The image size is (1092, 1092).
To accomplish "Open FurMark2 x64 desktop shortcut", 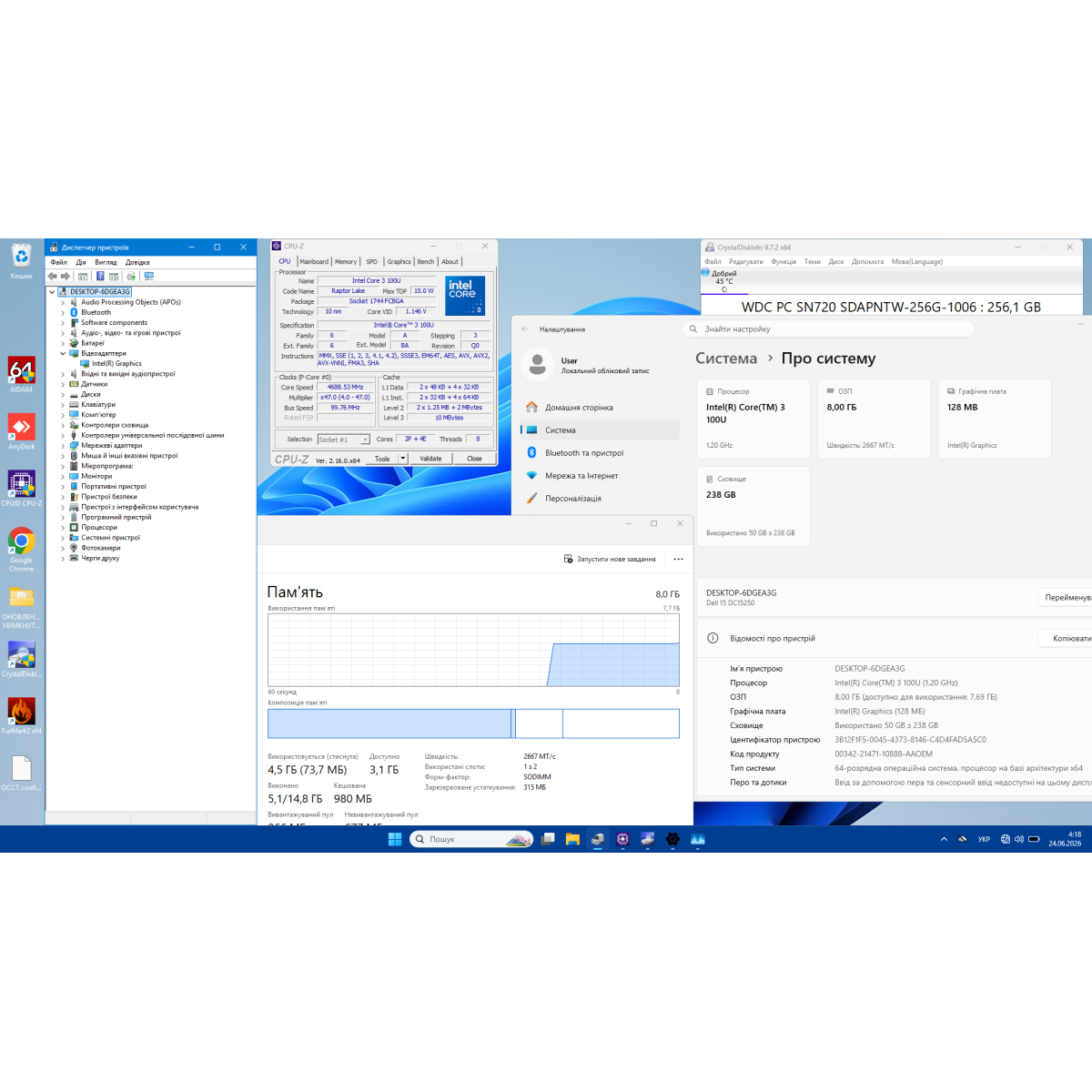I will click(22, 716).
